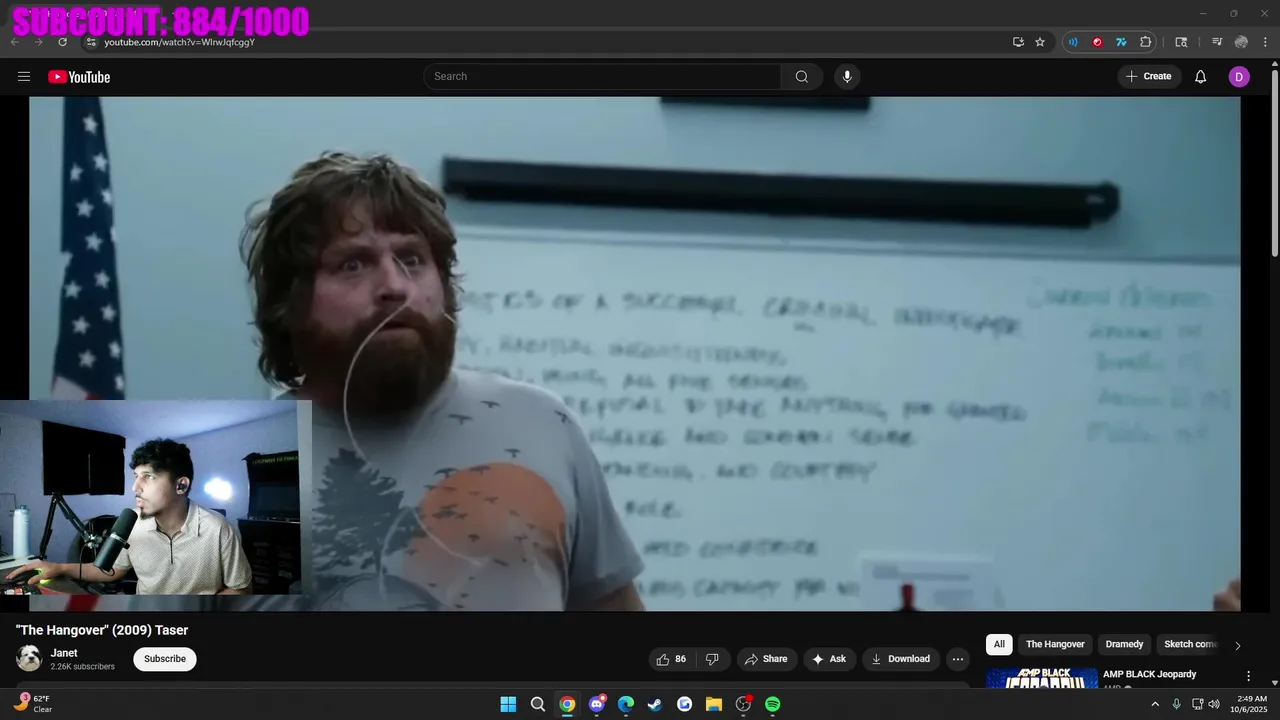Focus the YouTube search field
This screenshot has width=1280, height=720.
(x=603, y=77)
